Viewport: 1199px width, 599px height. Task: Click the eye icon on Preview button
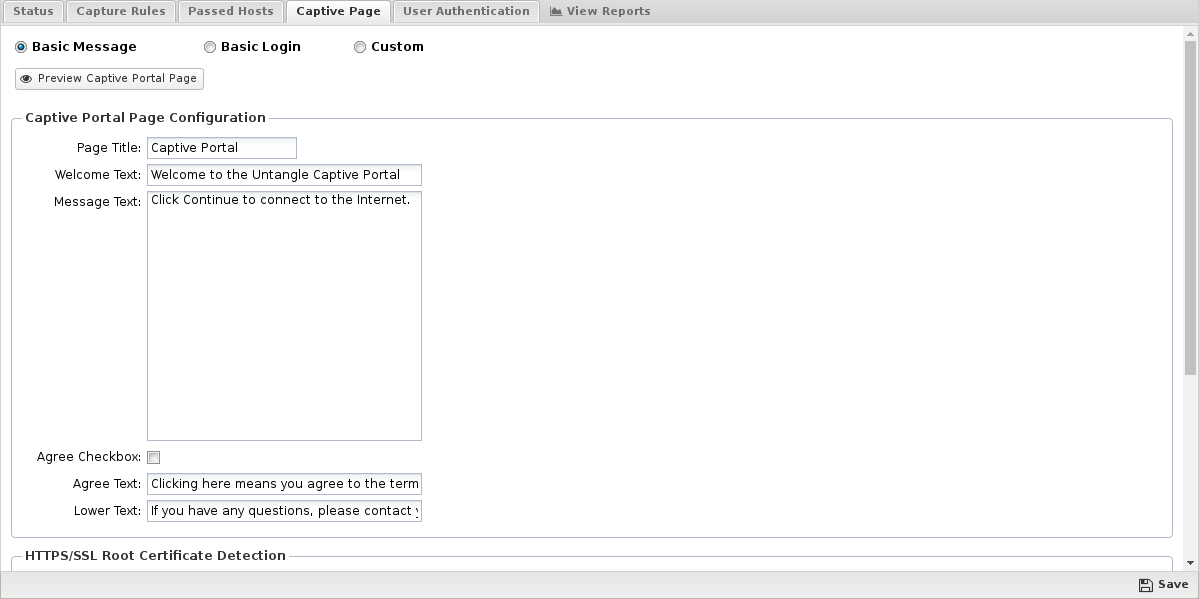26,79
